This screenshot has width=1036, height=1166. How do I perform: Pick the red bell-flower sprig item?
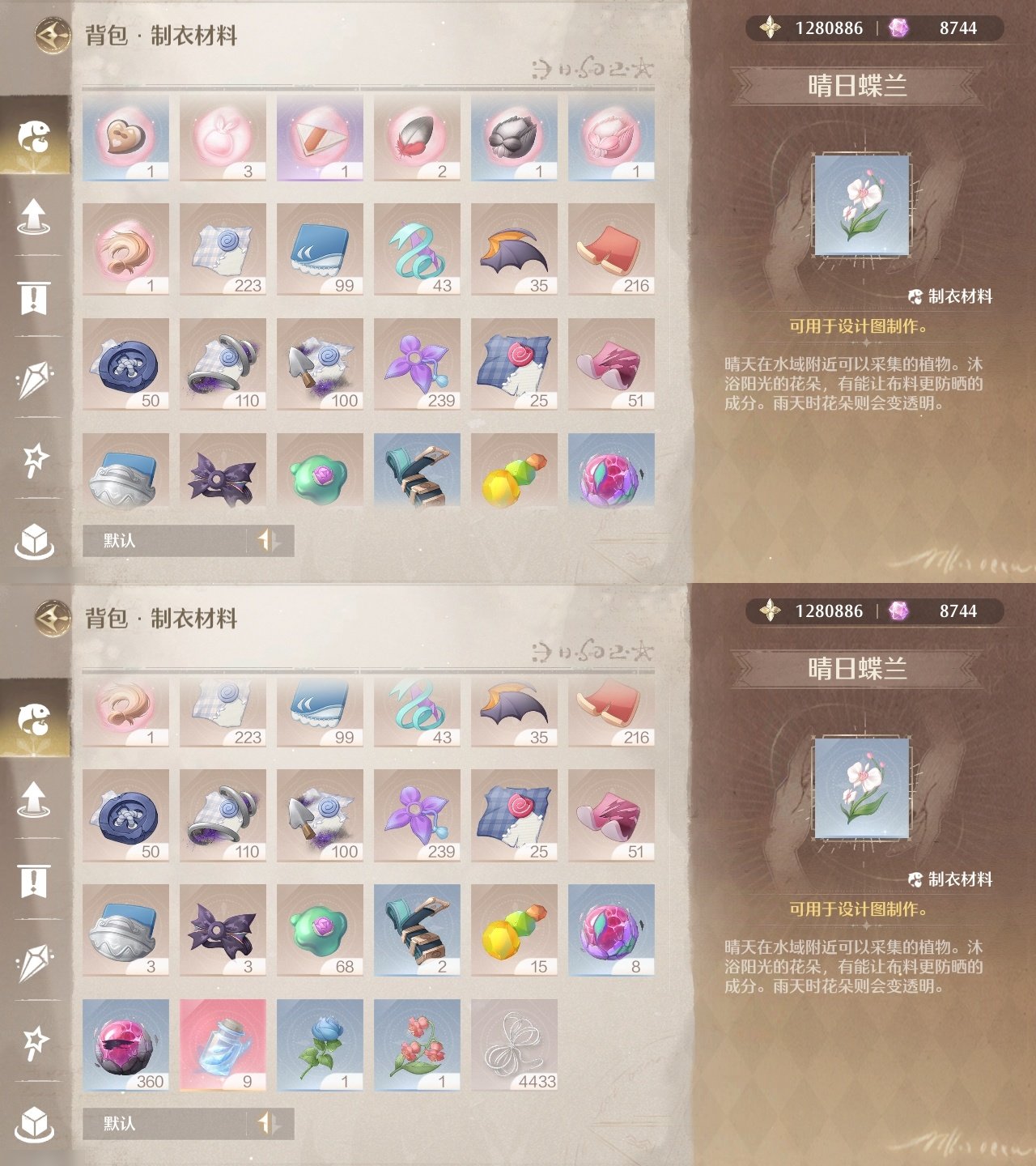[417, 1045]
